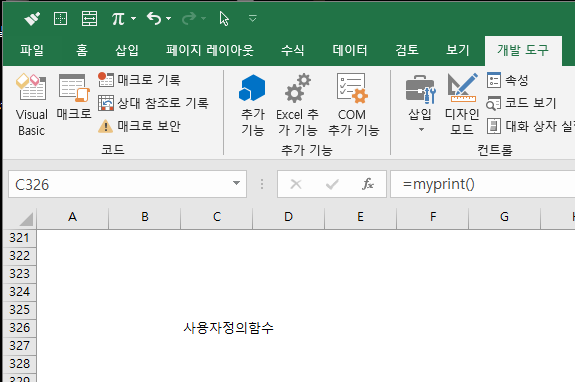Toggle 상대 참조로 기록
575x382 pixels.
point(153,103)
